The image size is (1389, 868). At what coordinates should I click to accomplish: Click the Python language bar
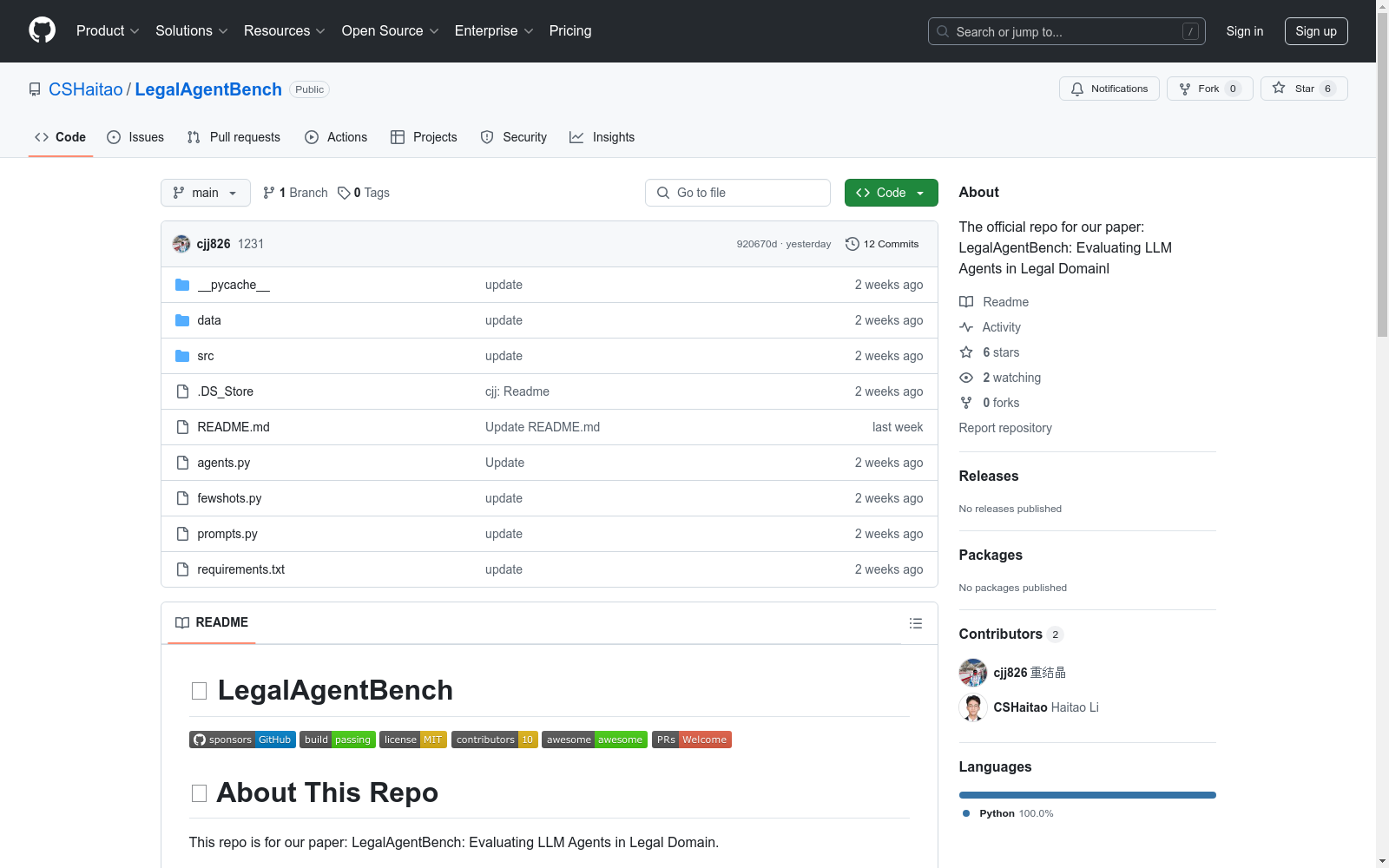[x=1087, y=795]
